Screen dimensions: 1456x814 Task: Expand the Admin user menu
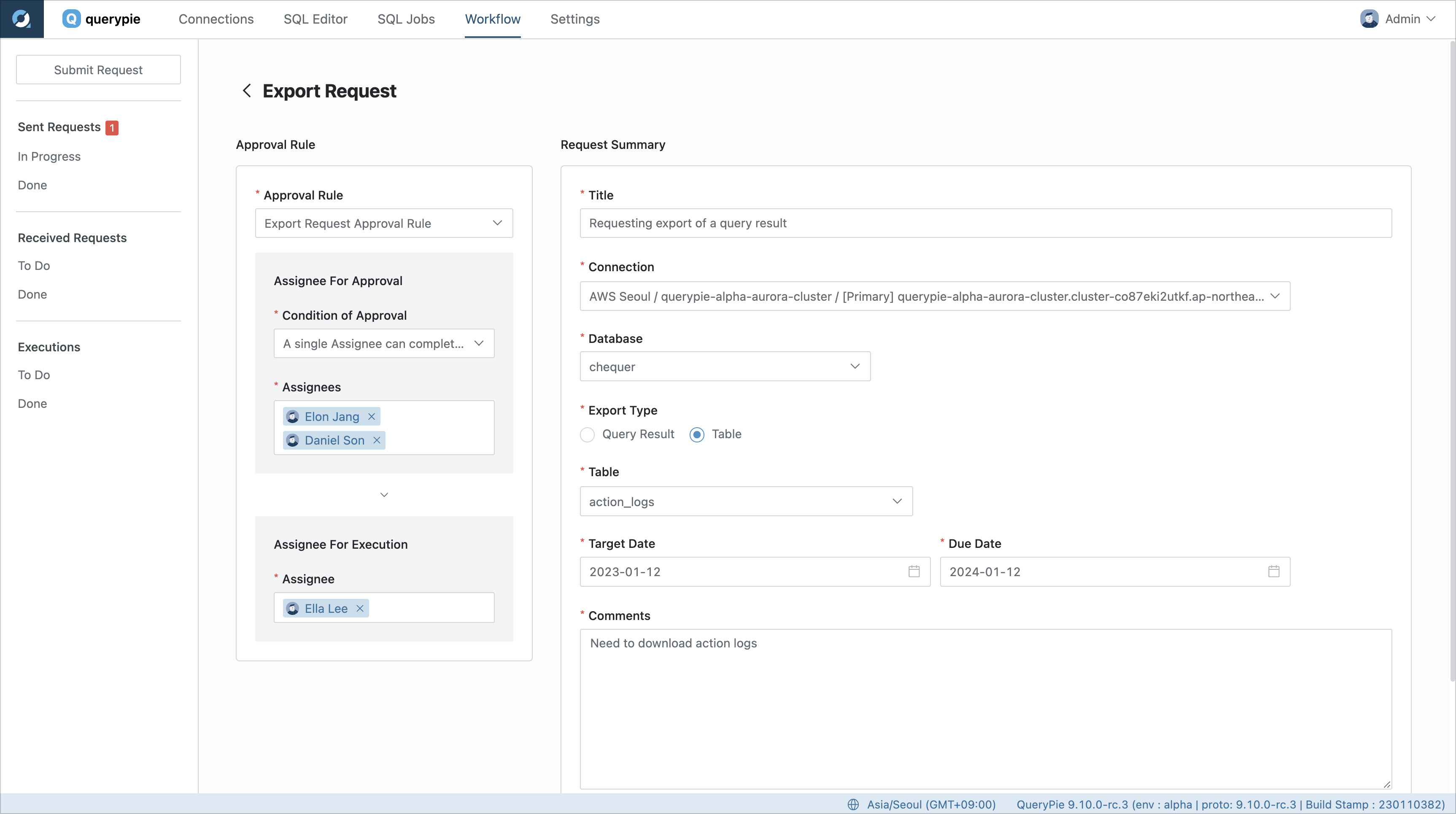point(1431,19)
